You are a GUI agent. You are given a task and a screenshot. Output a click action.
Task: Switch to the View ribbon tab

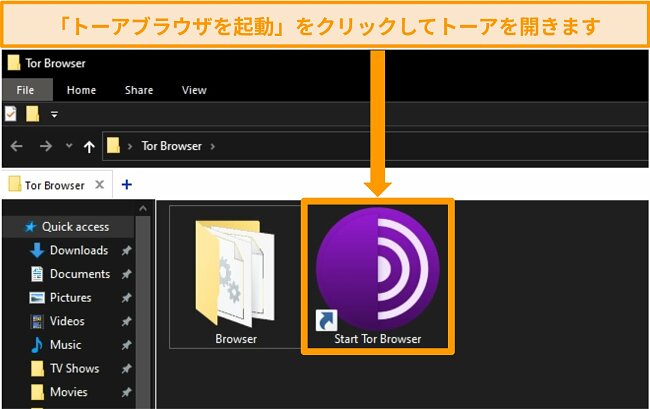[194, 90]
